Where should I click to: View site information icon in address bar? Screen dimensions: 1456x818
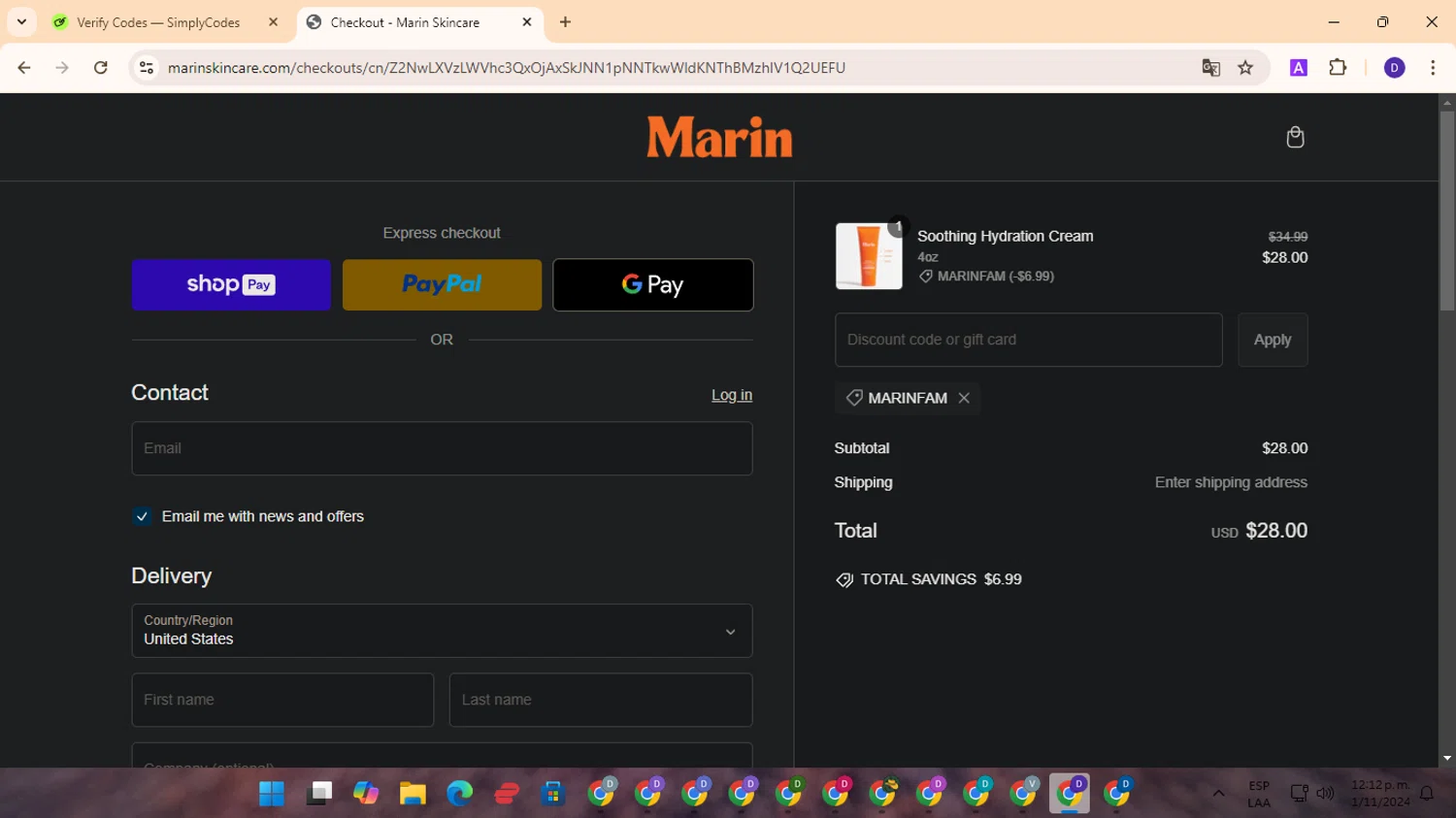147,68
